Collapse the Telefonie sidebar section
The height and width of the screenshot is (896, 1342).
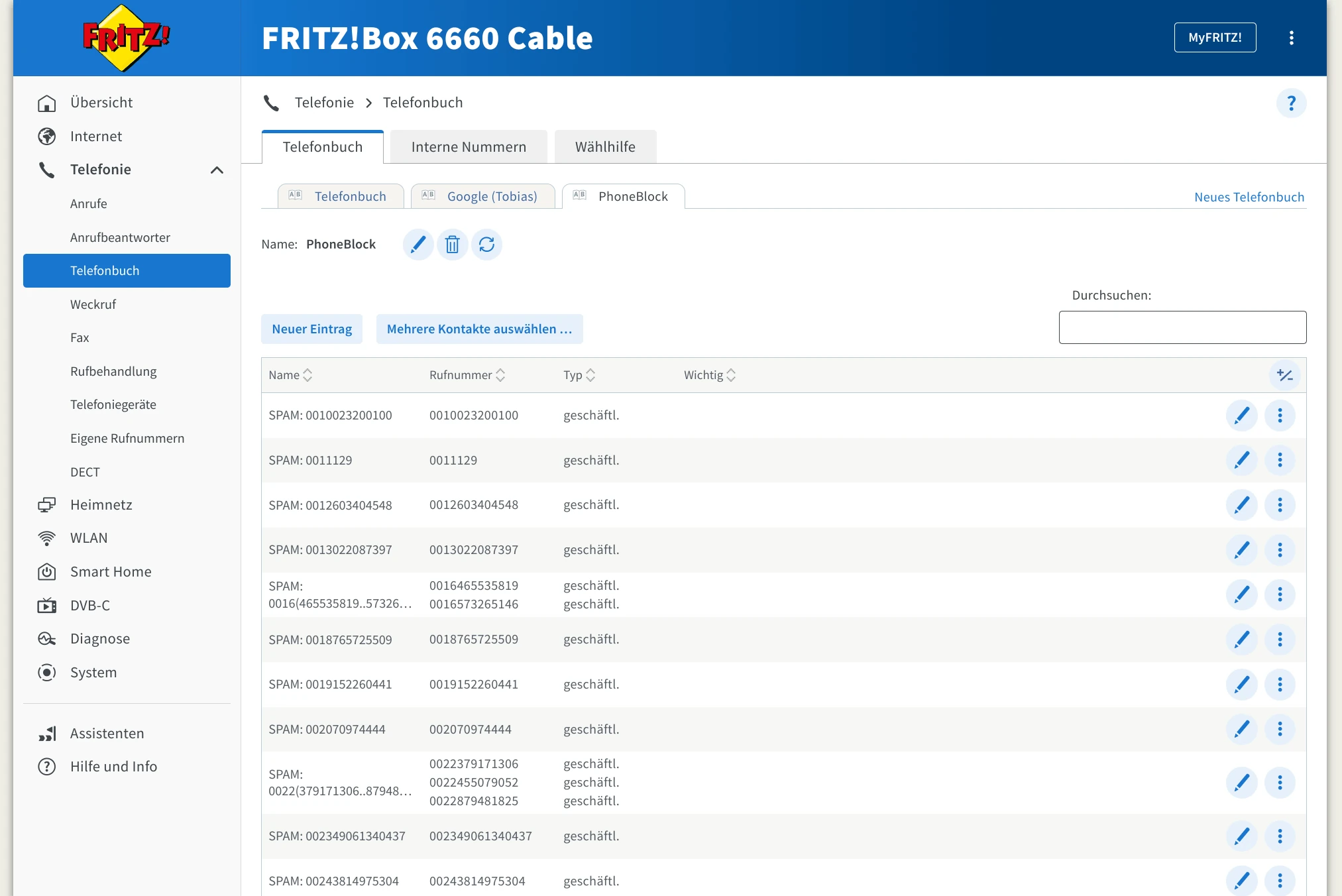[217, 170]
